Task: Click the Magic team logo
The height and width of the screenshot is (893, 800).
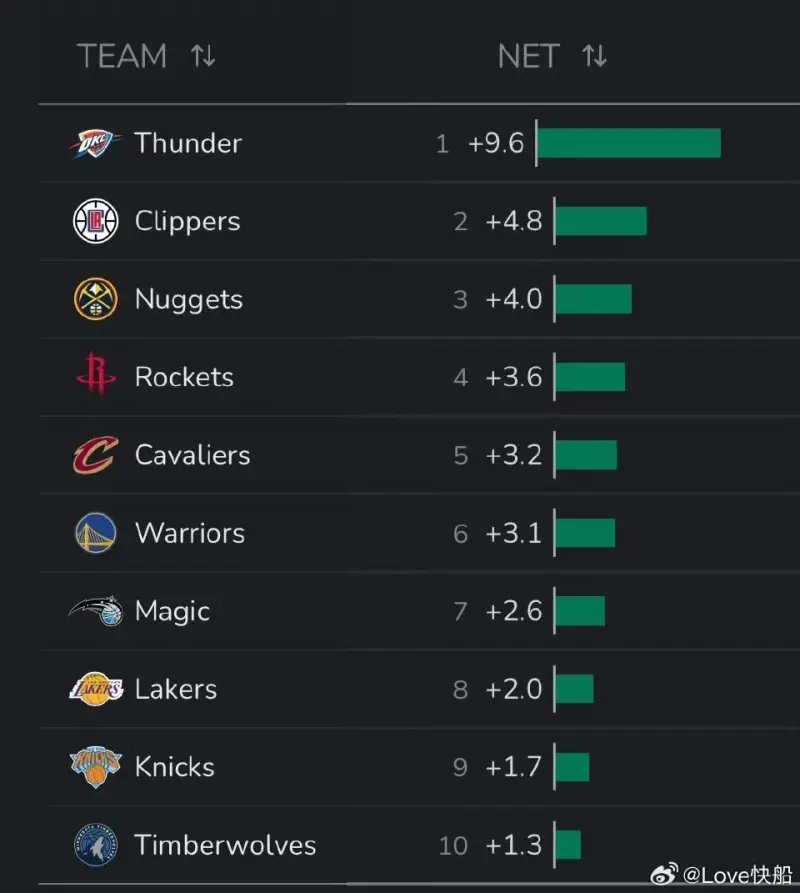Action: click(x=96, y=611)
